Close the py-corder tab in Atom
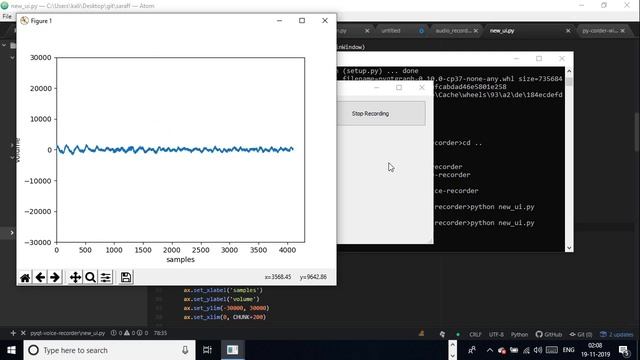Viewport: 640px width, 360px height. tap(622, 31)
